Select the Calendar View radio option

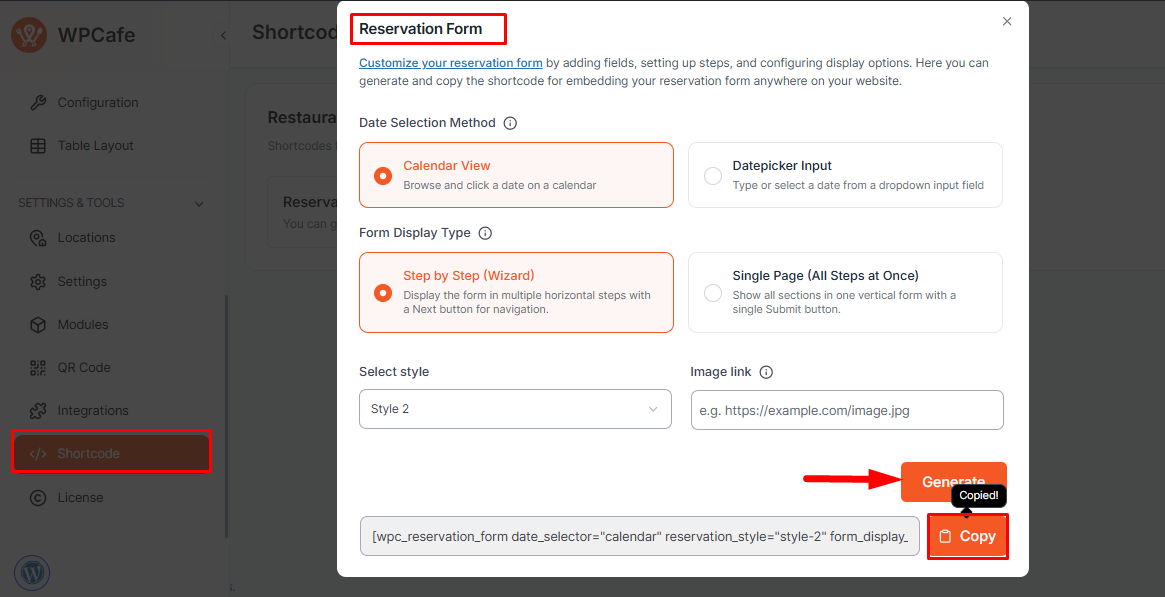click(382, 175)
